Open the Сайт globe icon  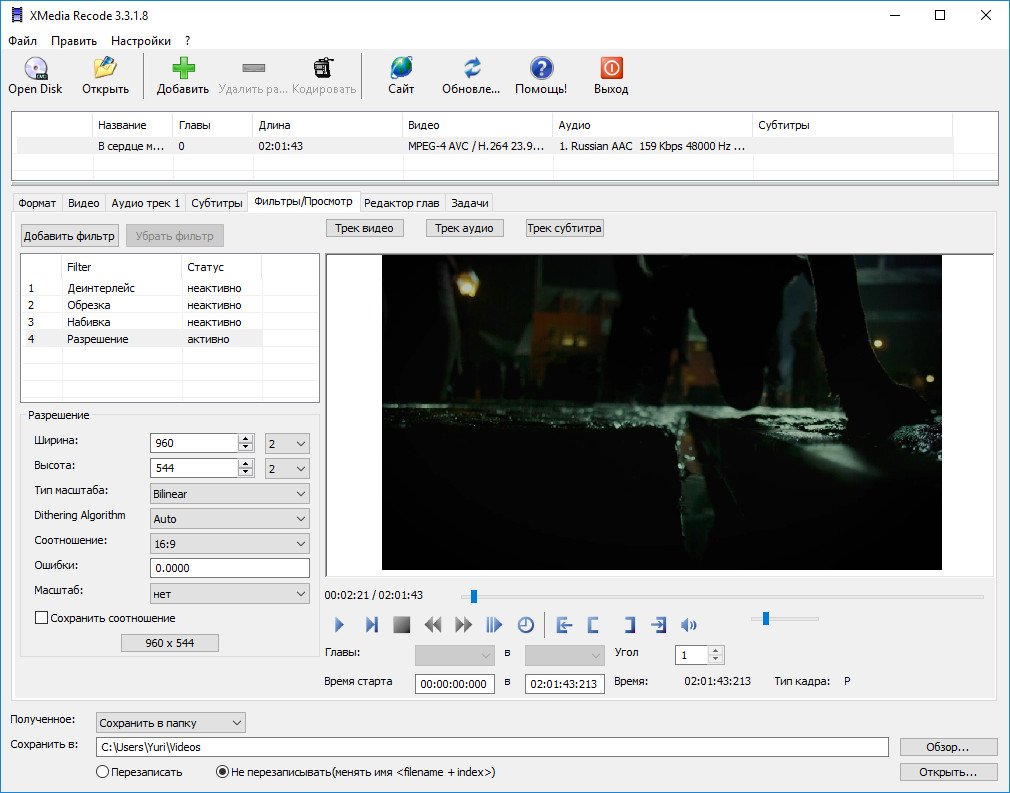pyautogui.click(x=401, y=69)
